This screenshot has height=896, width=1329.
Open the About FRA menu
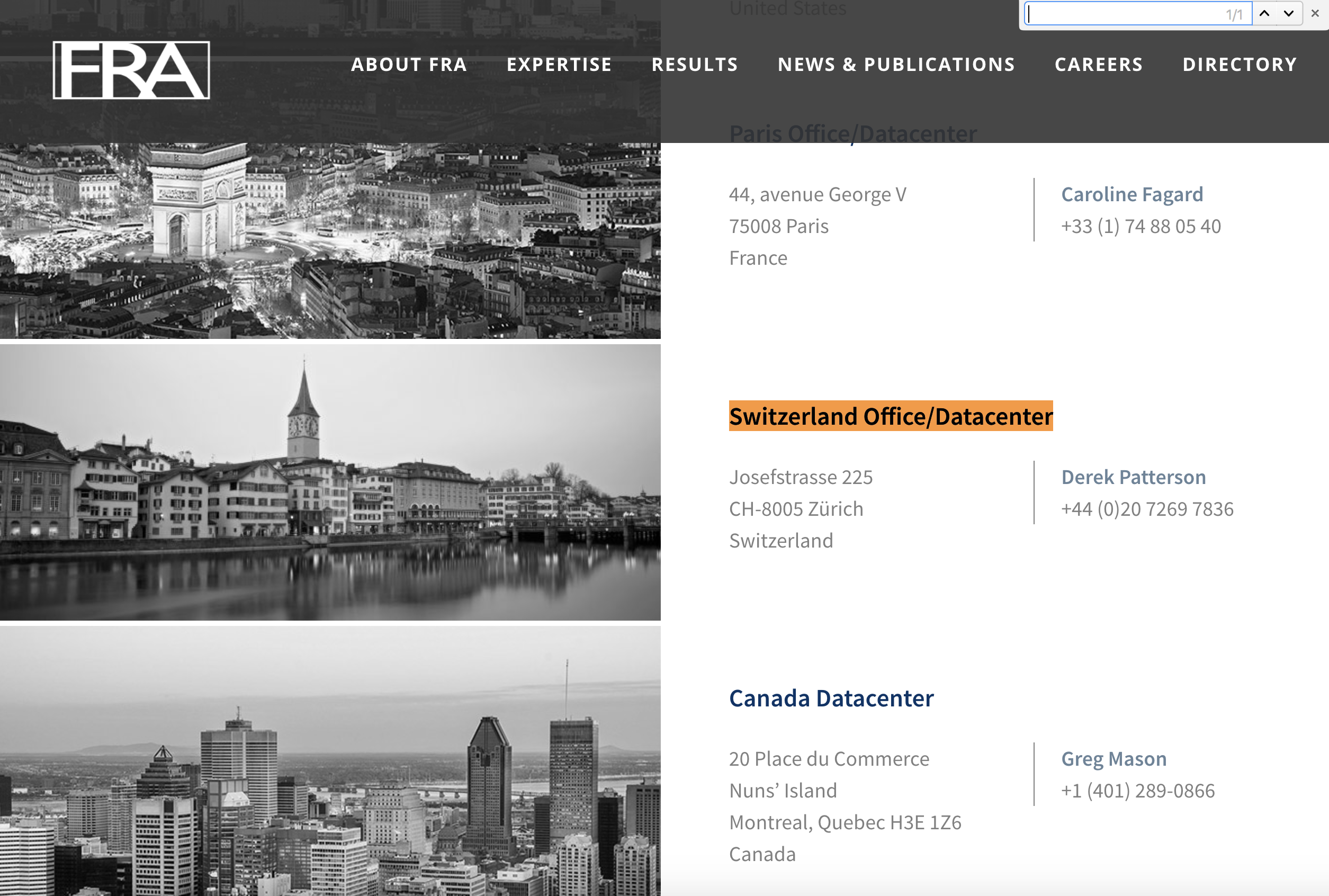409,65
